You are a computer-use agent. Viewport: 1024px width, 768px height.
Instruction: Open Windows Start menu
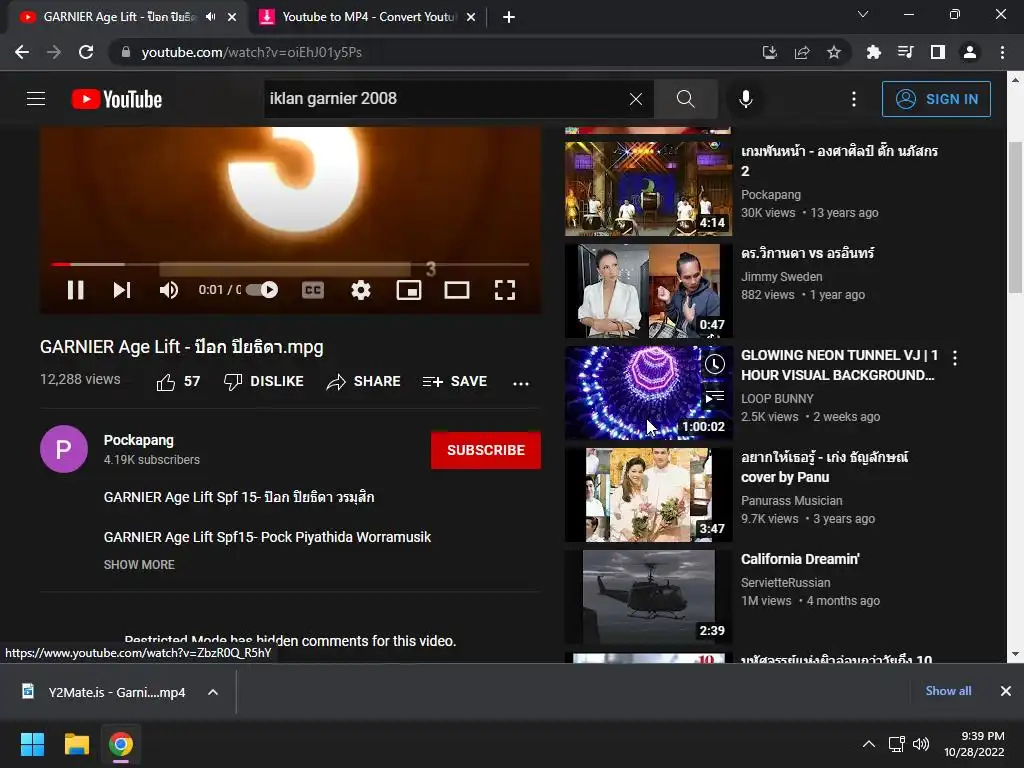tap(32, 744)
